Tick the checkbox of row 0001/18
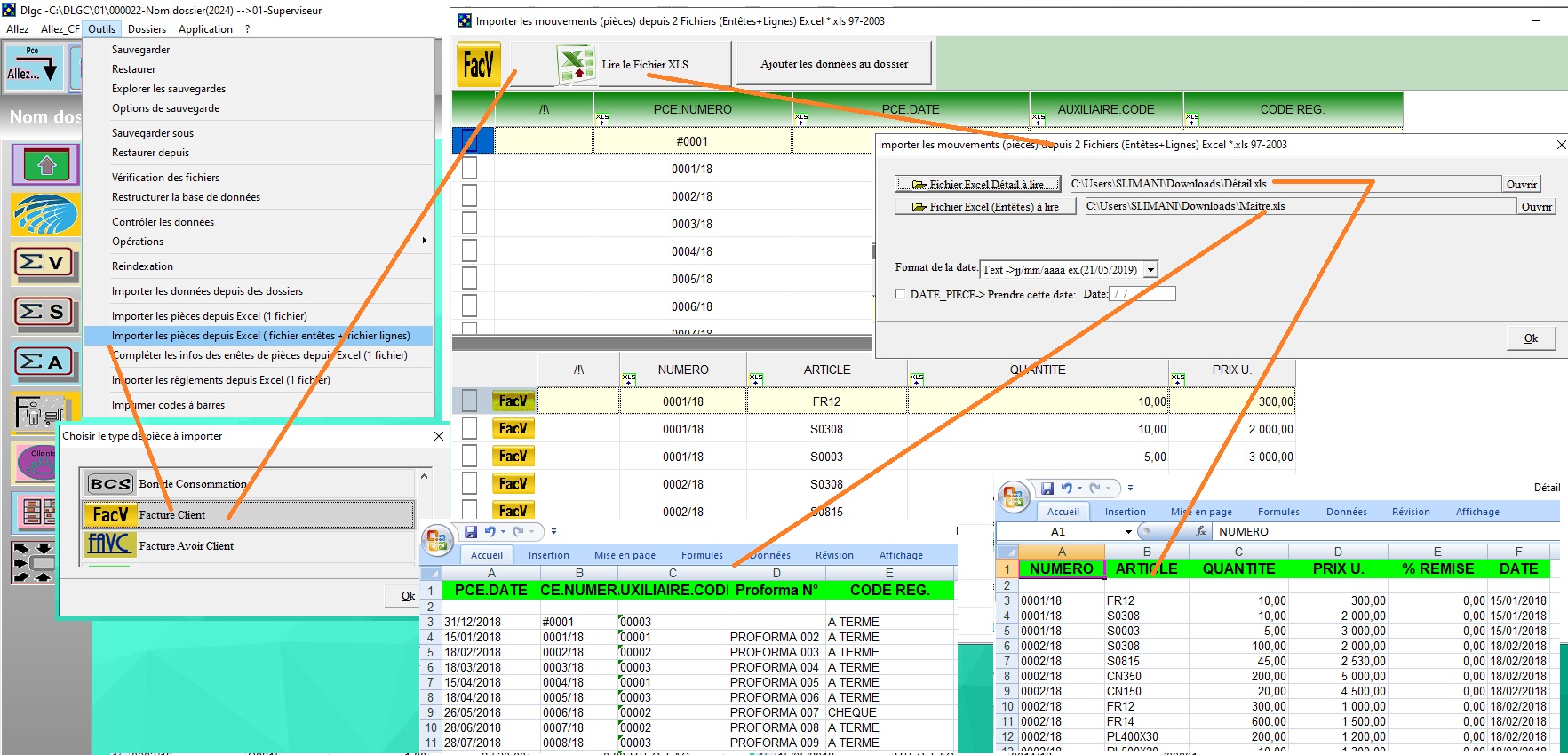Screen dimensions: 1568x755 [x=469, y=169]
